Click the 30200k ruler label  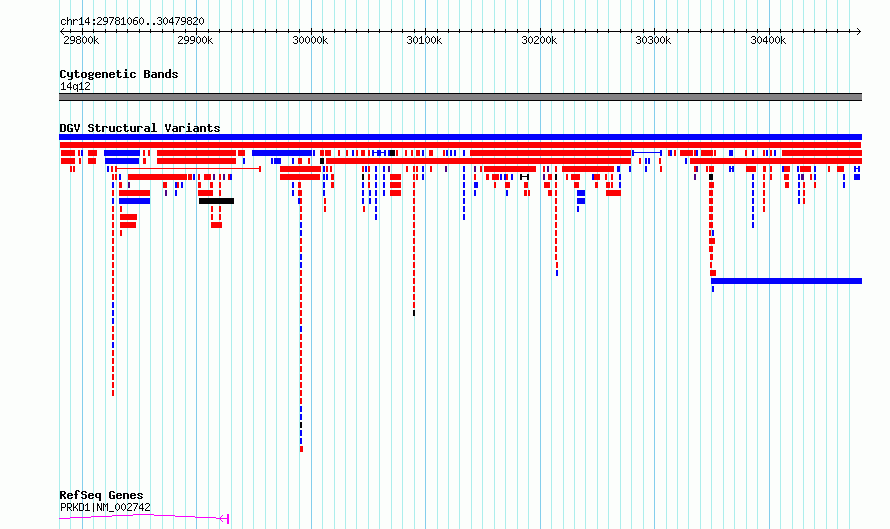click(539, 40)
